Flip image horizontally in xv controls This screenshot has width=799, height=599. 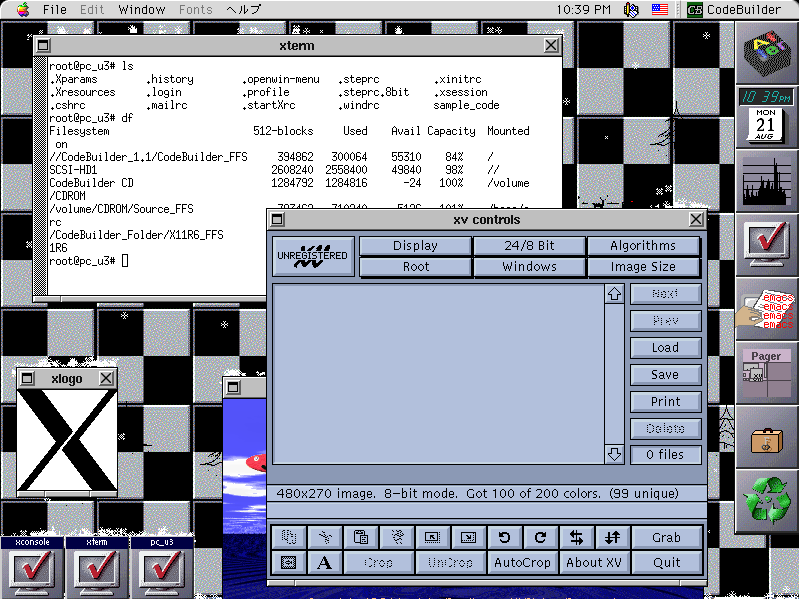coord(576,537)
